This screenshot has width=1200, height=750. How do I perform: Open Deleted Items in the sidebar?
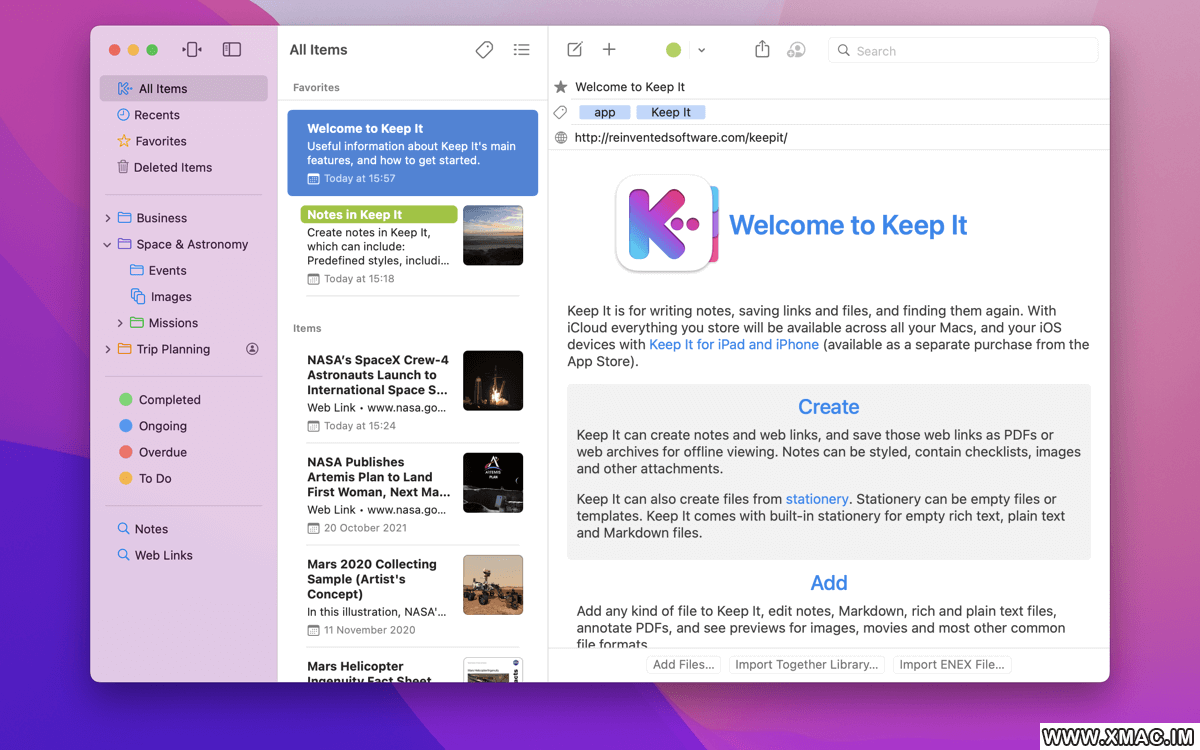pos(172,167)
